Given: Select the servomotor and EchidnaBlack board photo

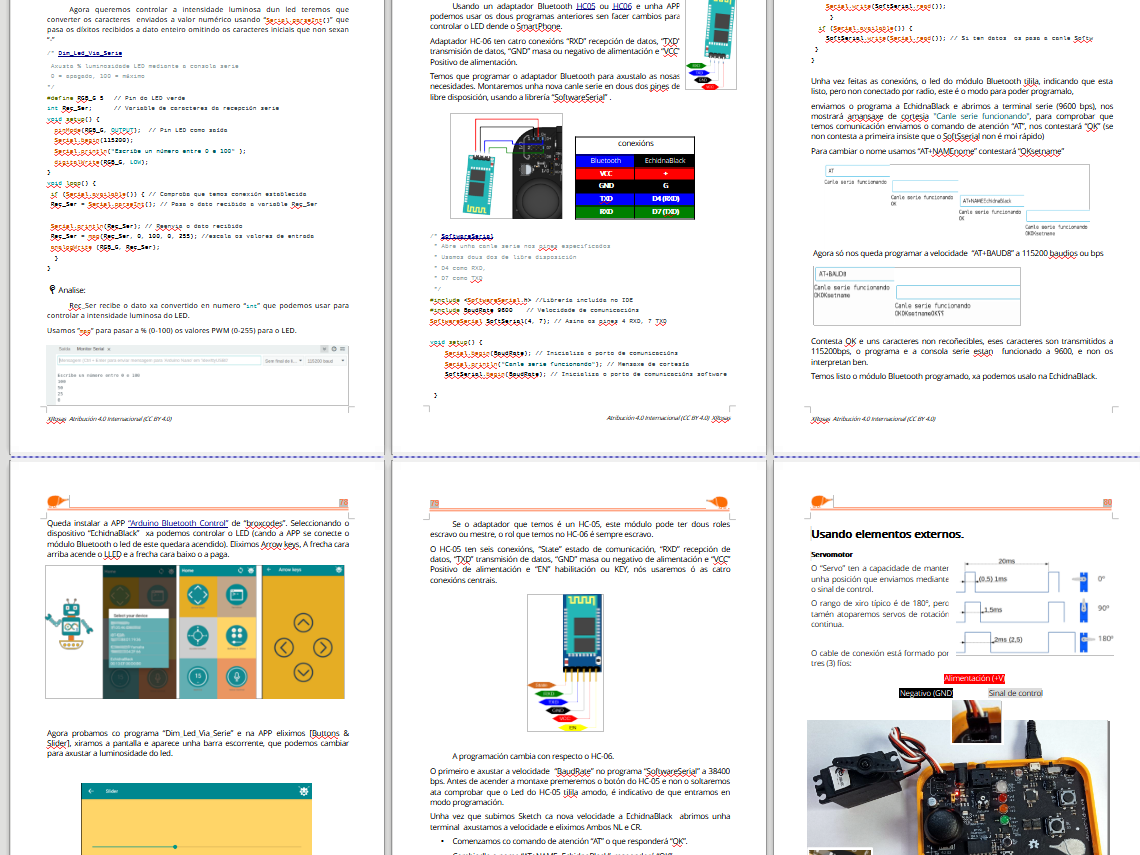Looking at the screenshot, I should (x=957, y=788).
